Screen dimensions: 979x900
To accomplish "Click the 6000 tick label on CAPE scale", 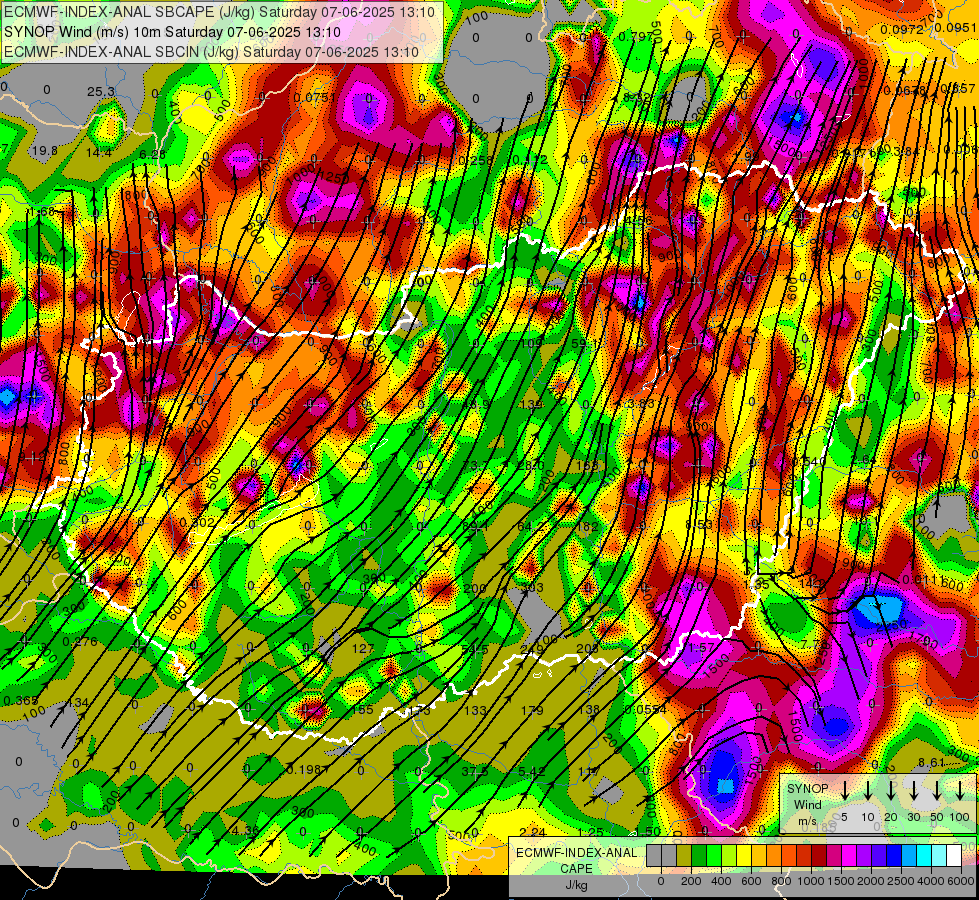I will click(961, 881).
